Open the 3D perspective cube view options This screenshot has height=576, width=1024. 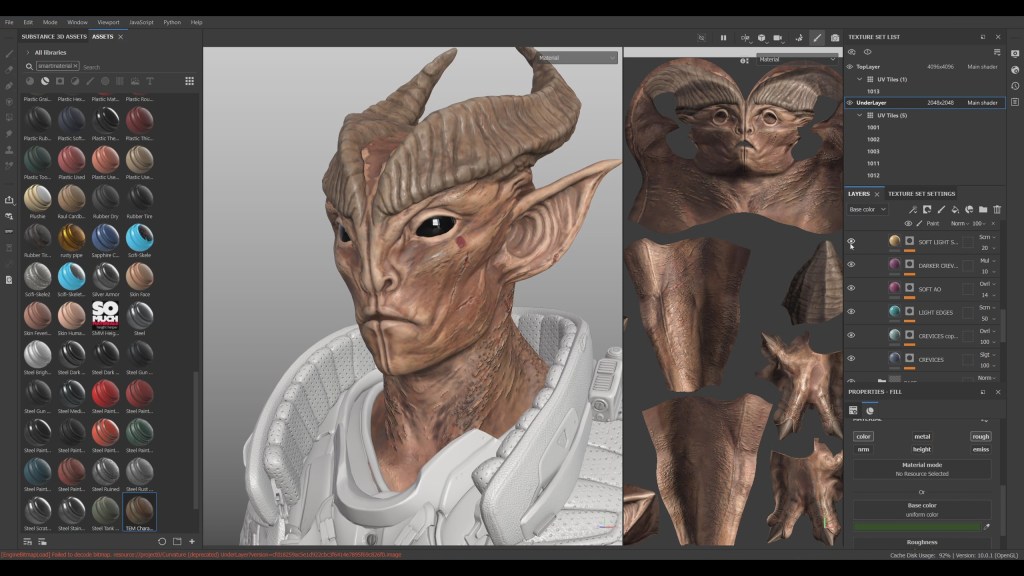point(761,38)
